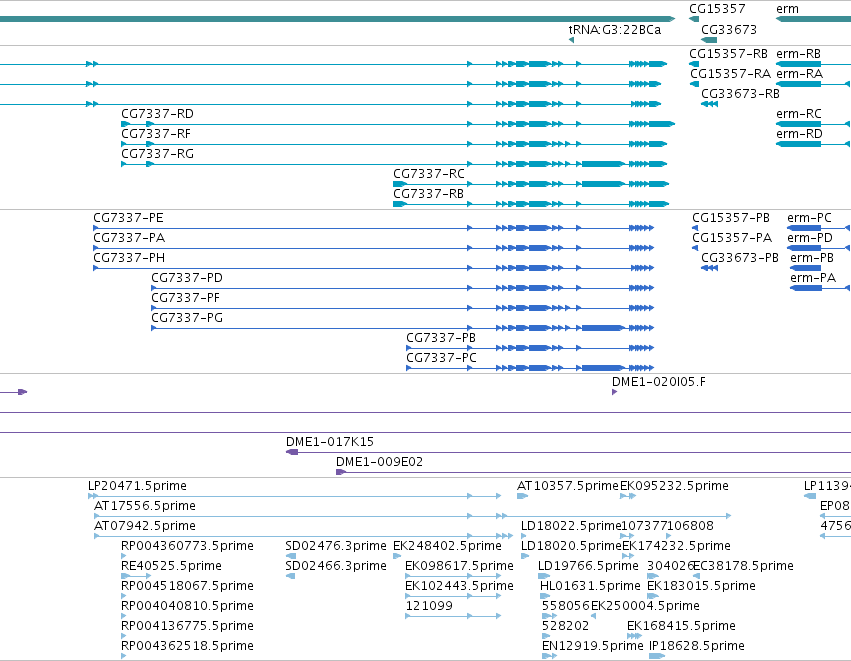The height and width of the screenshot is (661, 851).
Task: Select the DME1-020I05.F feature label
Action: pos(659,382)
